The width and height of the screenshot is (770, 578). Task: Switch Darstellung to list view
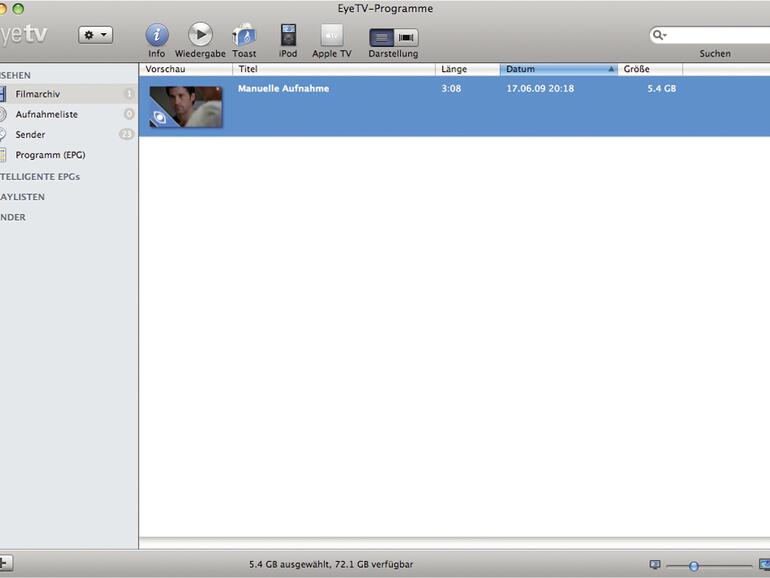382,37
